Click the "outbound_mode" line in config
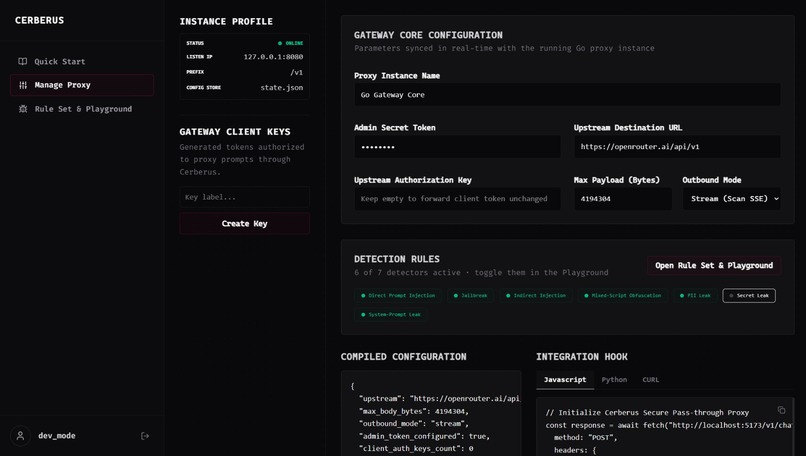 click(414, 424)
